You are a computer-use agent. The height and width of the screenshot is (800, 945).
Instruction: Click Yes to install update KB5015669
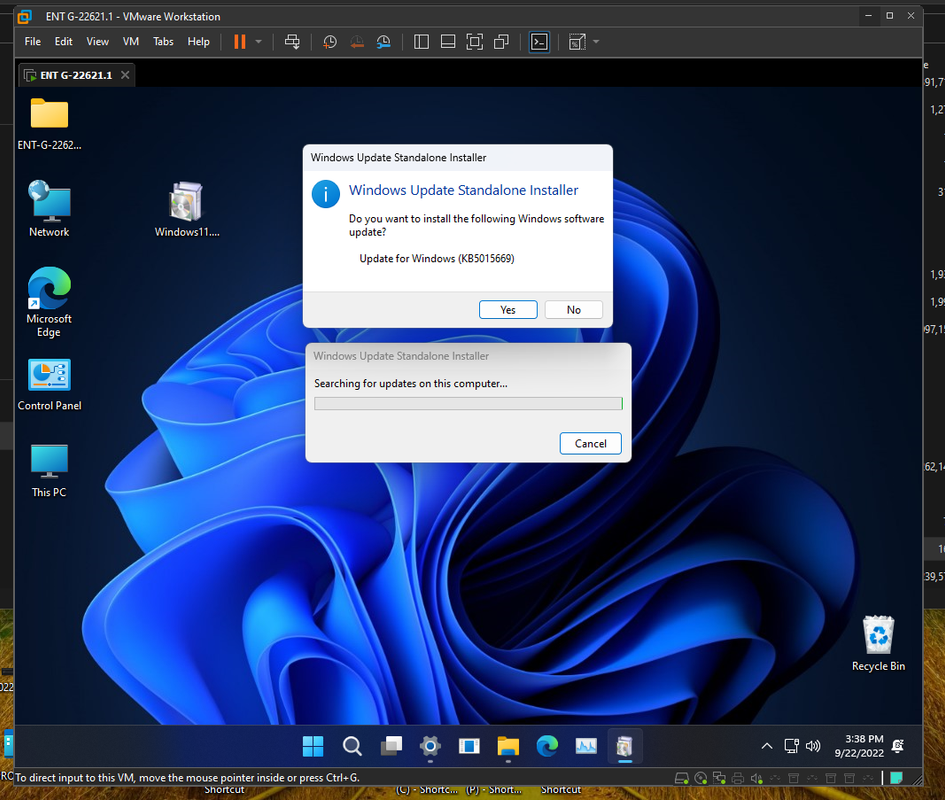coord(508,310)
